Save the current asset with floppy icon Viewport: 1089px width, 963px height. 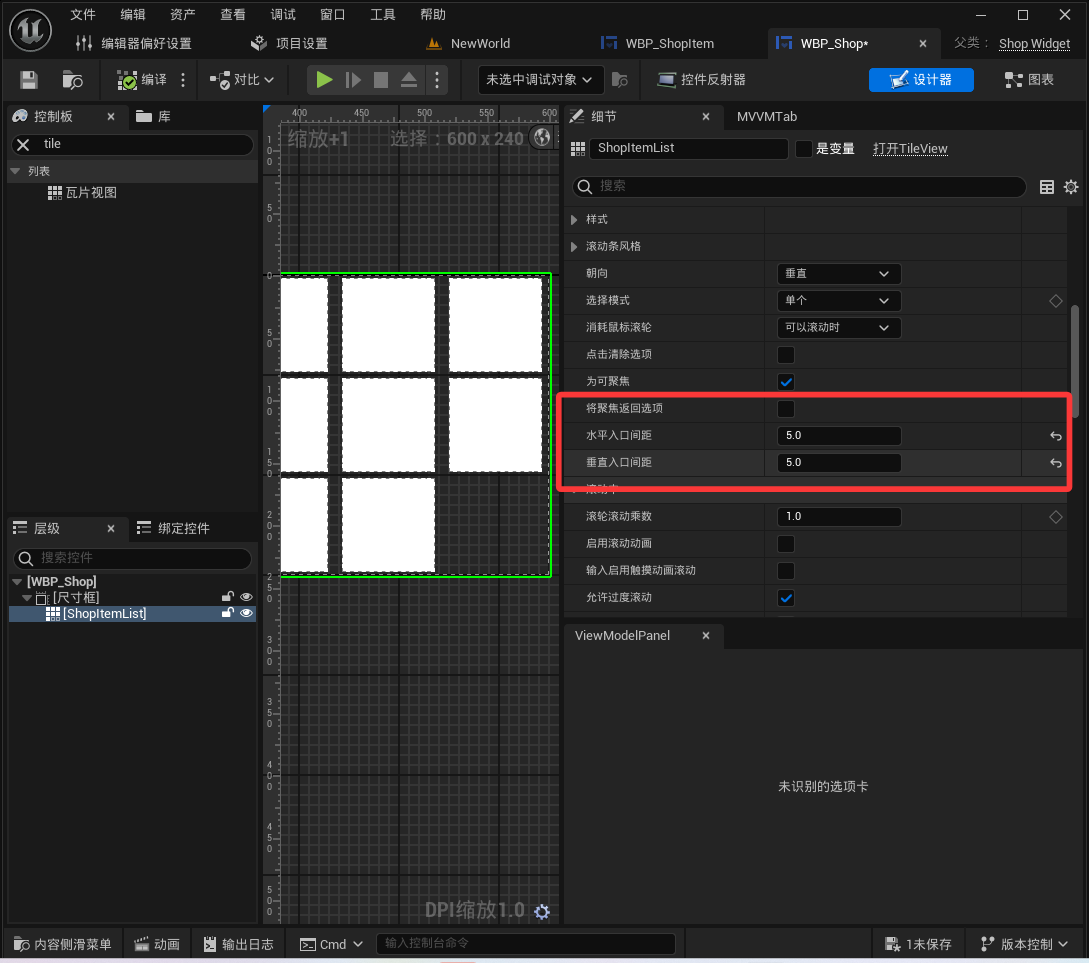(x=28, y=80)
